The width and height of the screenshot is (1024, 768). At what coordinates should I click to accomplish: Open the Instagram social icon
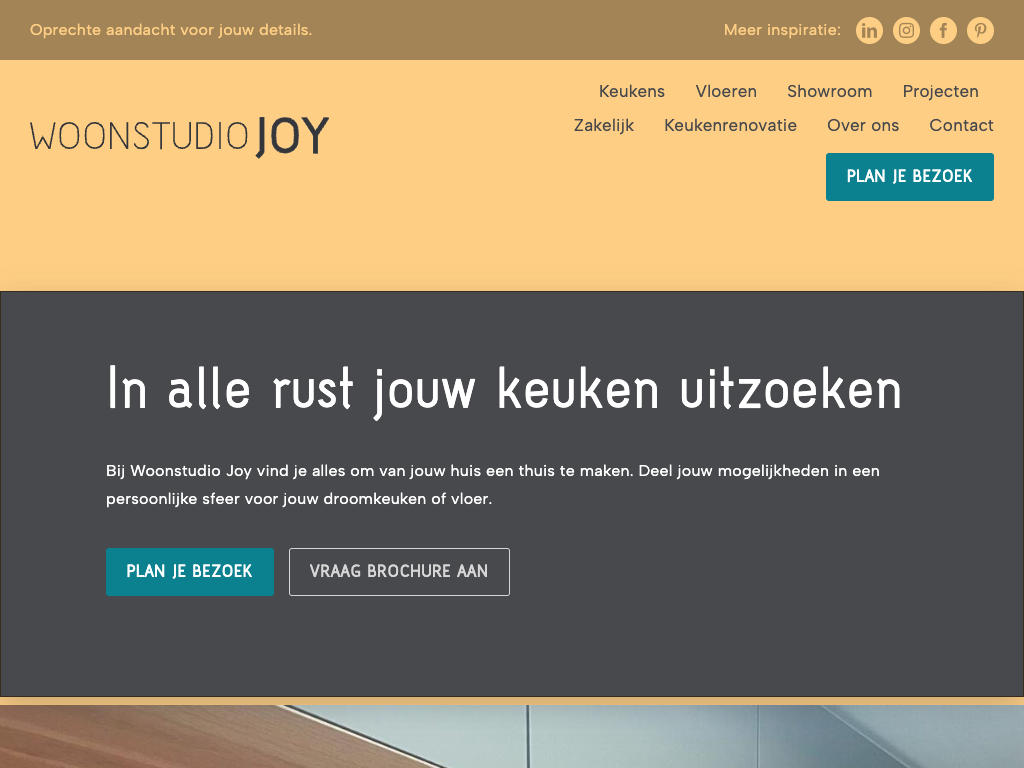coord(907,31)
